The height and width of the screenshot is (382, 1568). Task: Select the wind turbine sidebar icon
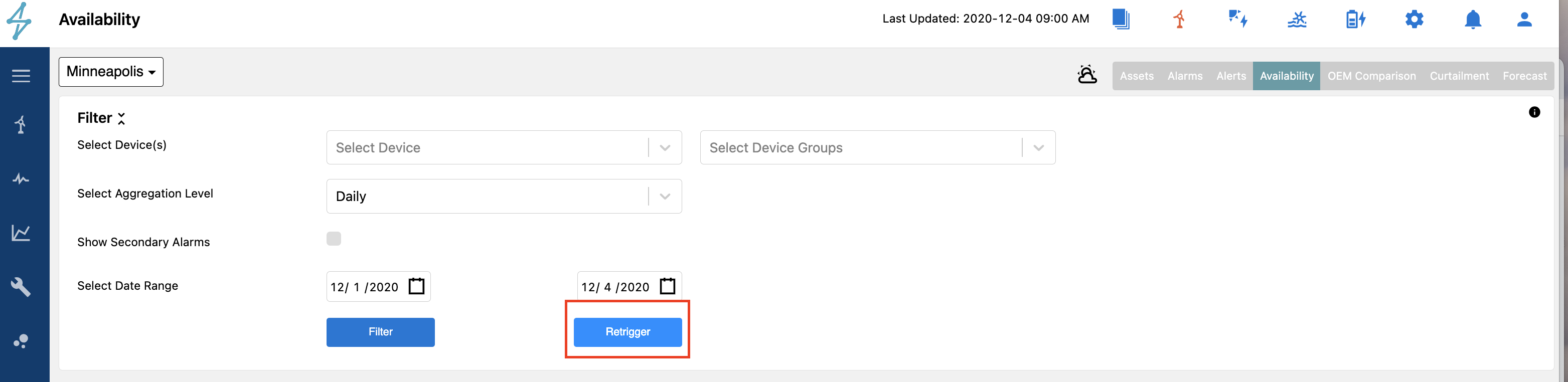click(x=21, y=125)
